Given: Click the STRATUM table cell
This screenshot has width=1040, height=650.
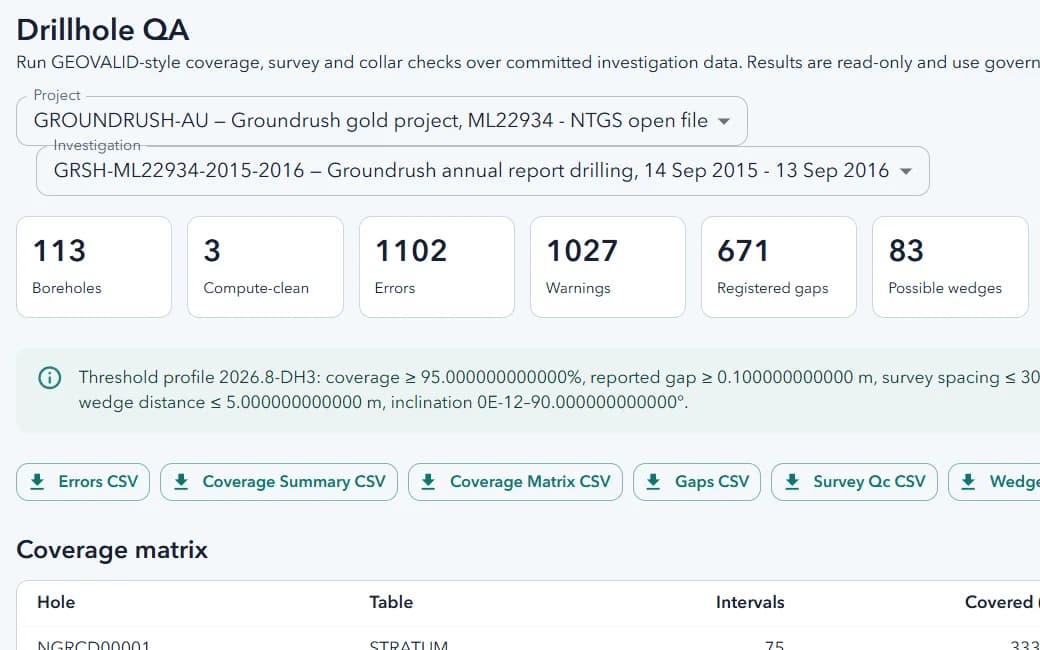Looking at the screenshot, I should click(x=409, y=645).
